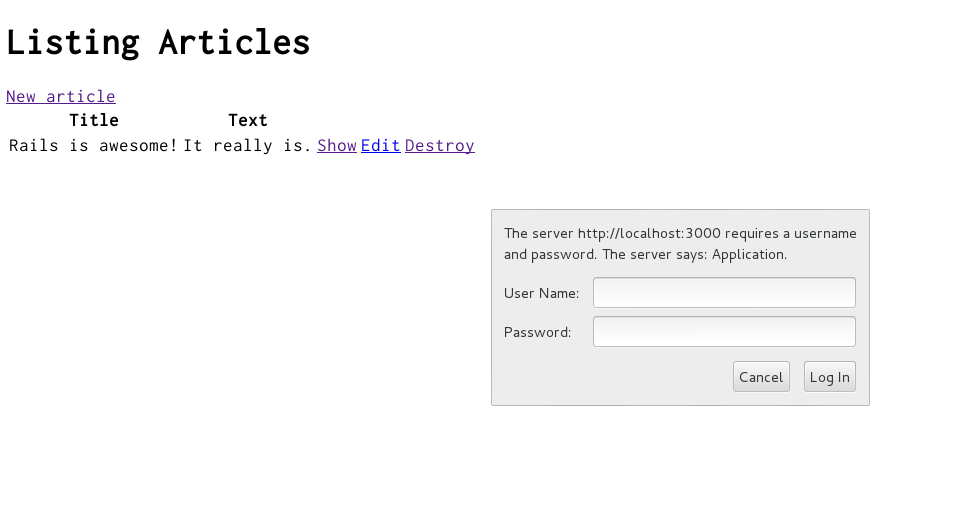This screenshot has height=514, width=972.
Task: Click the Show link for the article
Action: point(337,146)
